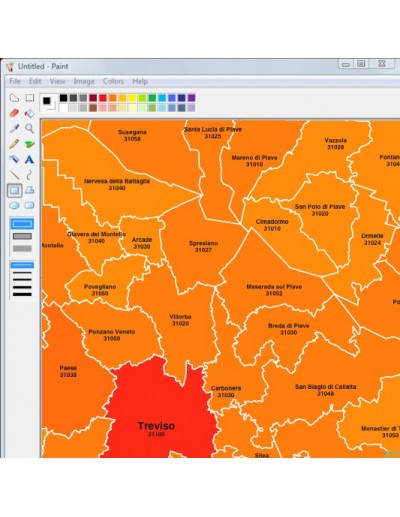Click the Povegliano map label
Viewport: 400px width, 517px height.
(100, 287)
